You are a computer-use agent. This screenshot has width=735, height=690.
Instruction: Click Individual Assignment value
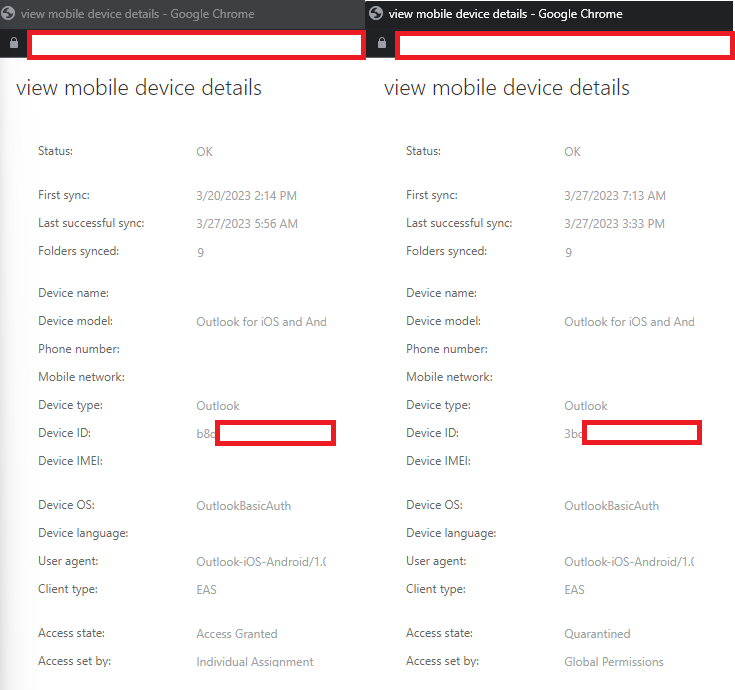point(255,662)
